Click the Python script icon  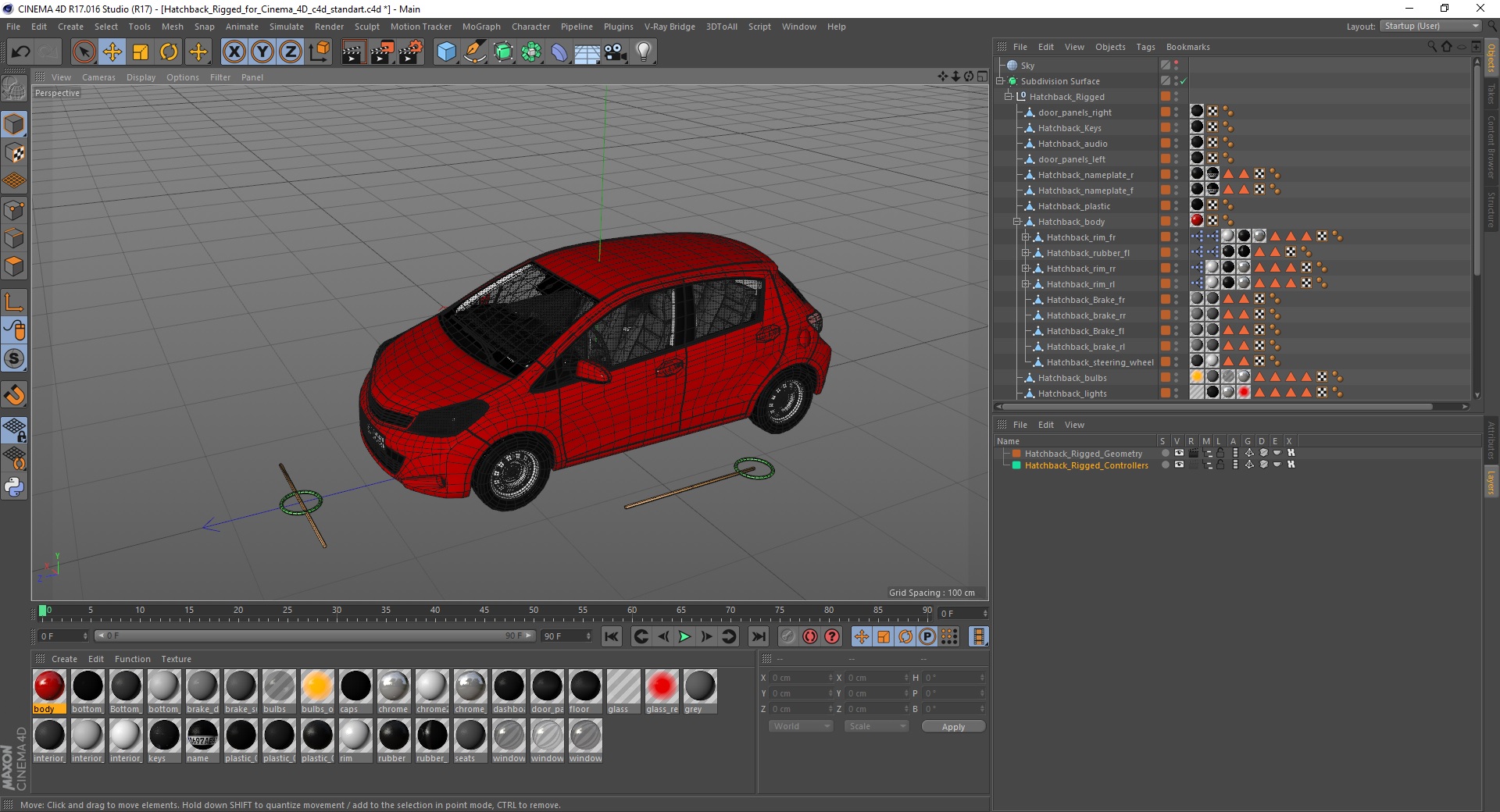[14, 487]
